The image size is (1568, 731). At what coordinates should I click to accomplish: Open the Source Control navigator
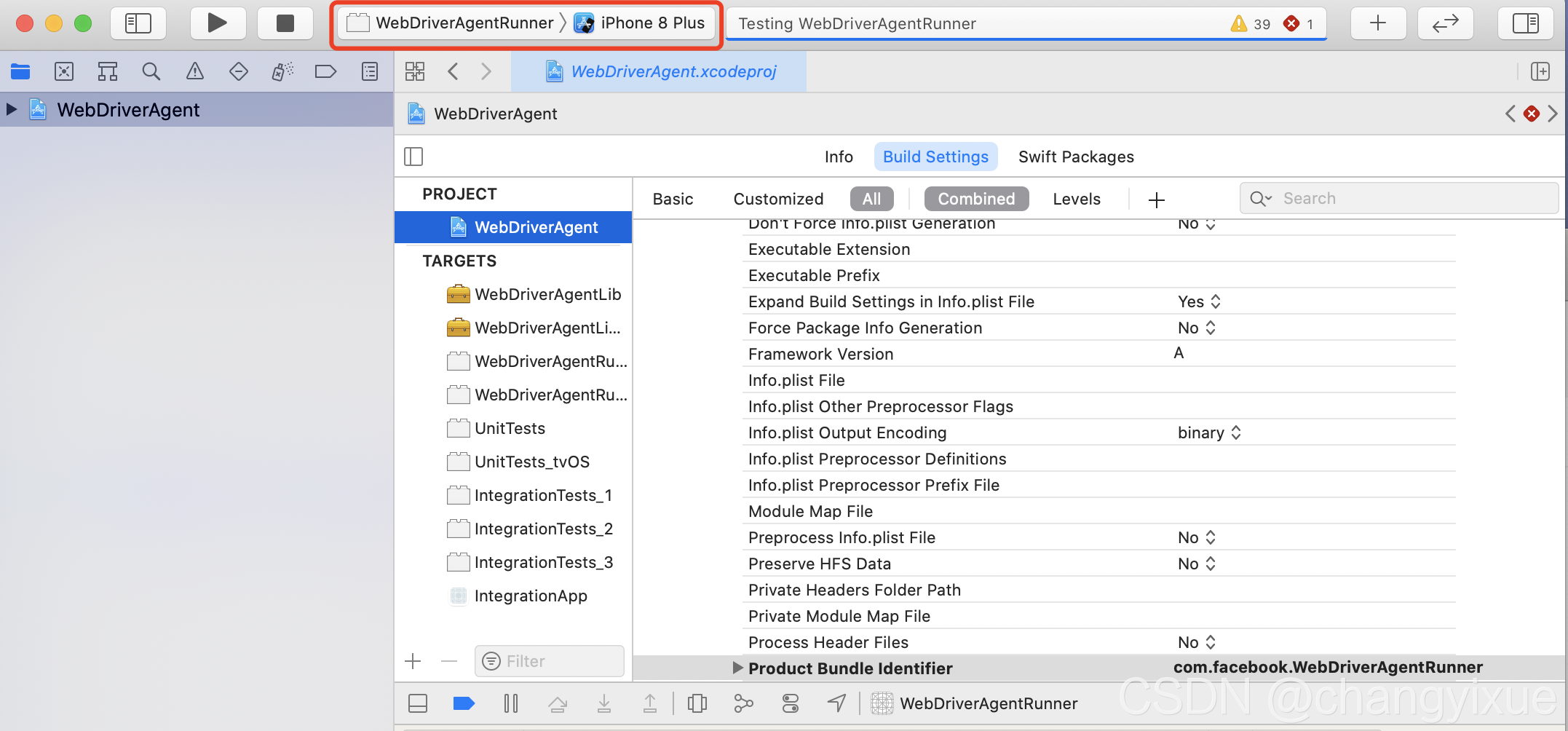[64, 71]
